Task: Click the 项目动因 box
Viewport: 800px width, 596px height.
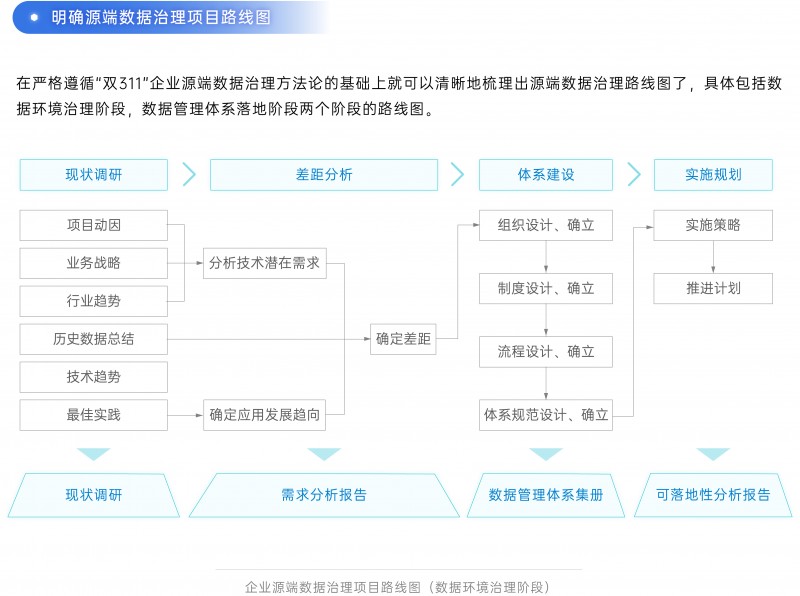Action: 94,225
